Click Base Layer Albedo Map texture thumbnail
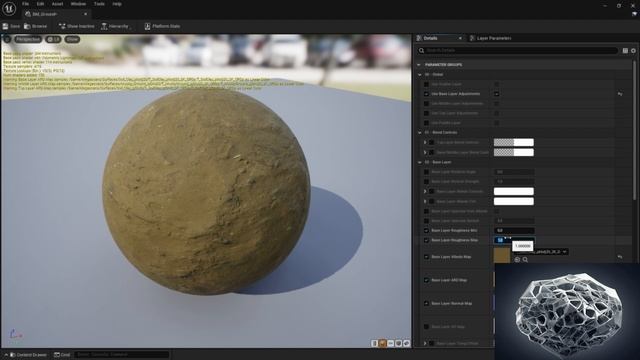 click(x=502, y=256)
